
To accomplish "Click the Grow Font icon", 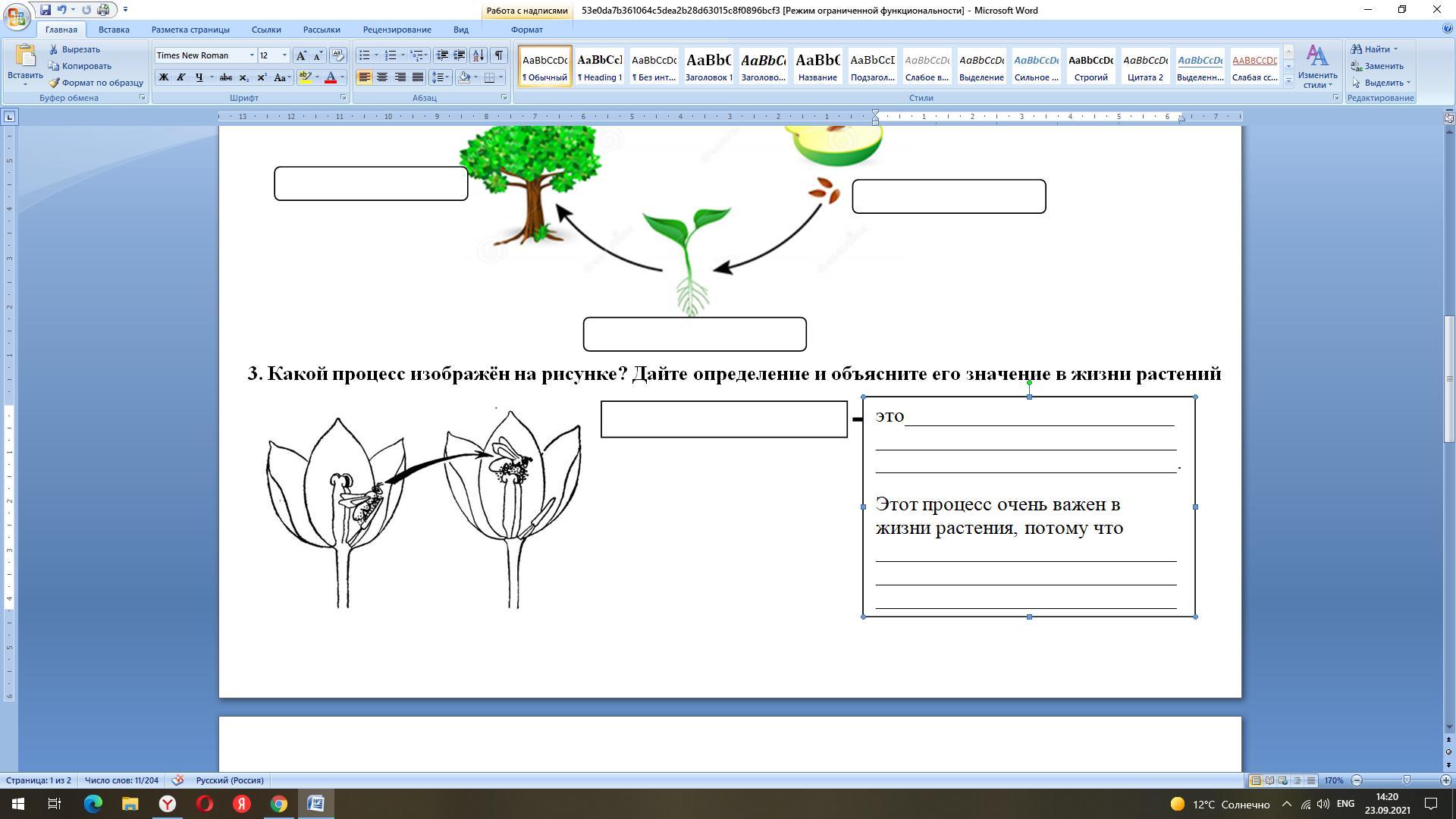I will tap(301, 55).
